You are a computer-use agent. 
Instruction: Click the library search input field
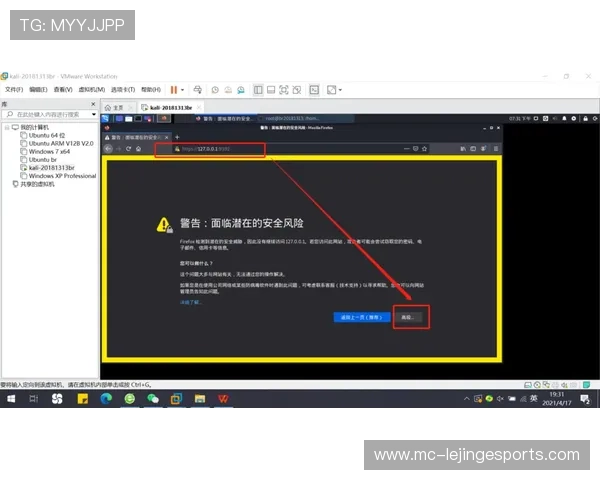pyautogui.click(x=47, y=114)
